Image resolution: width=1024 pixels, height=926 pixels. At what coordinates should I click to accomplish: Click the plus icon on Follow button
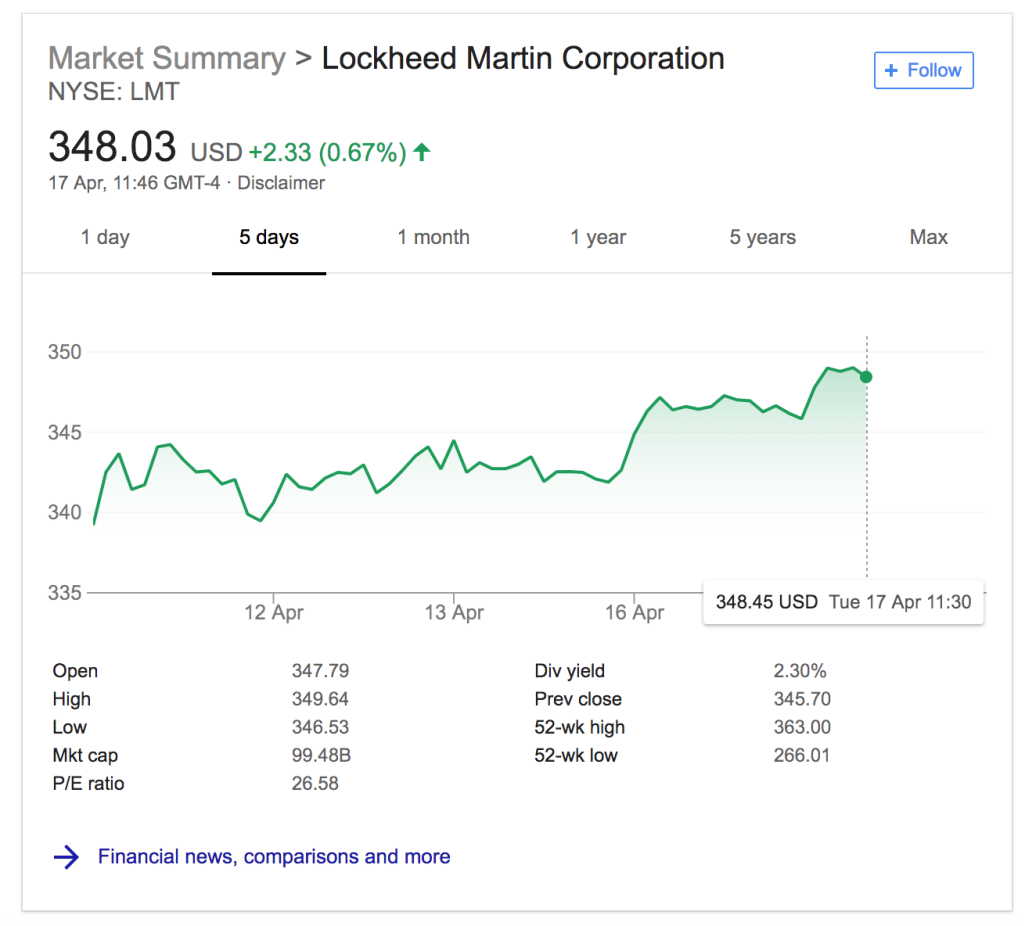coord(891,71)
